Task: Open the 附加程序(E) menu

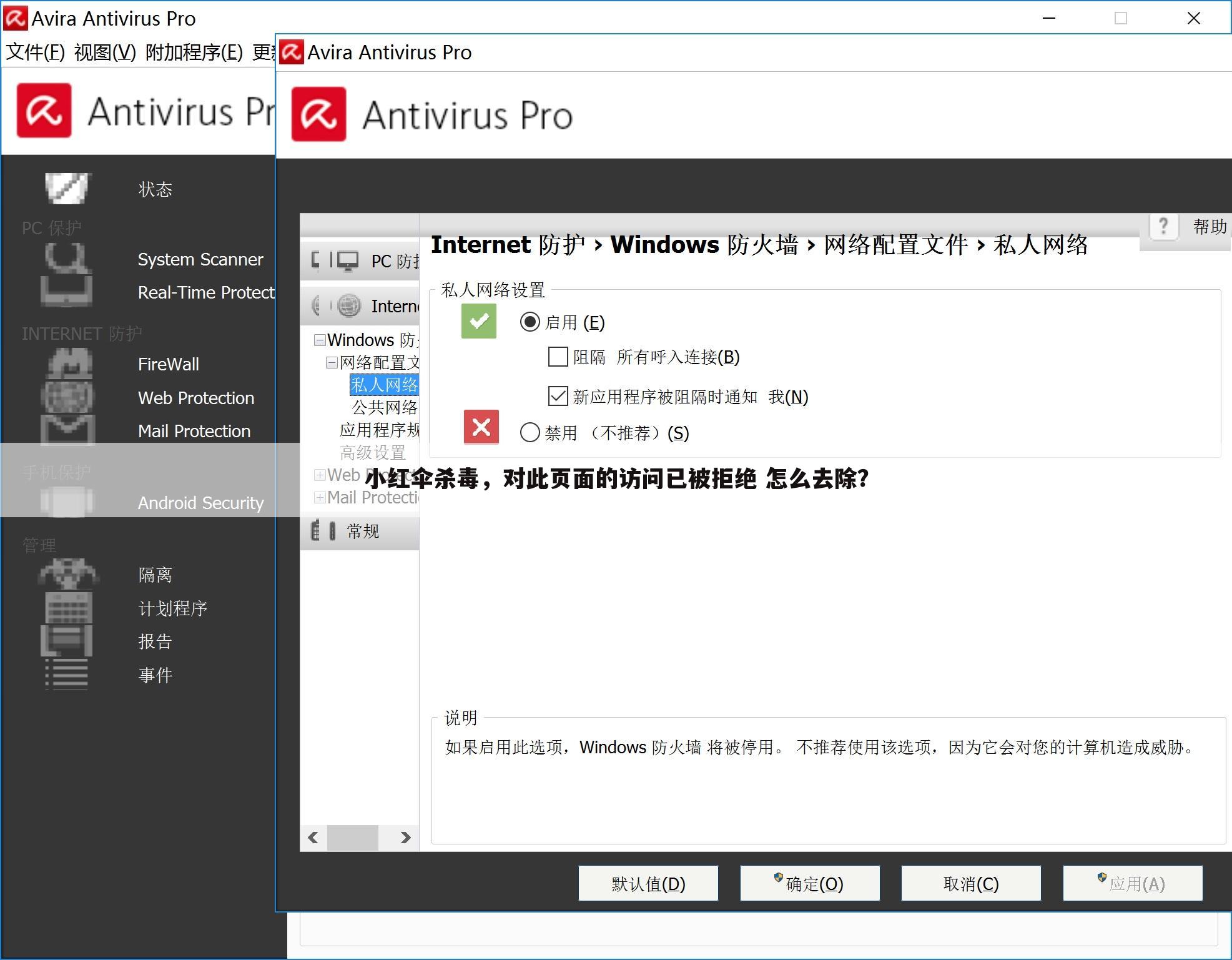Action: [x=194, y=52]
